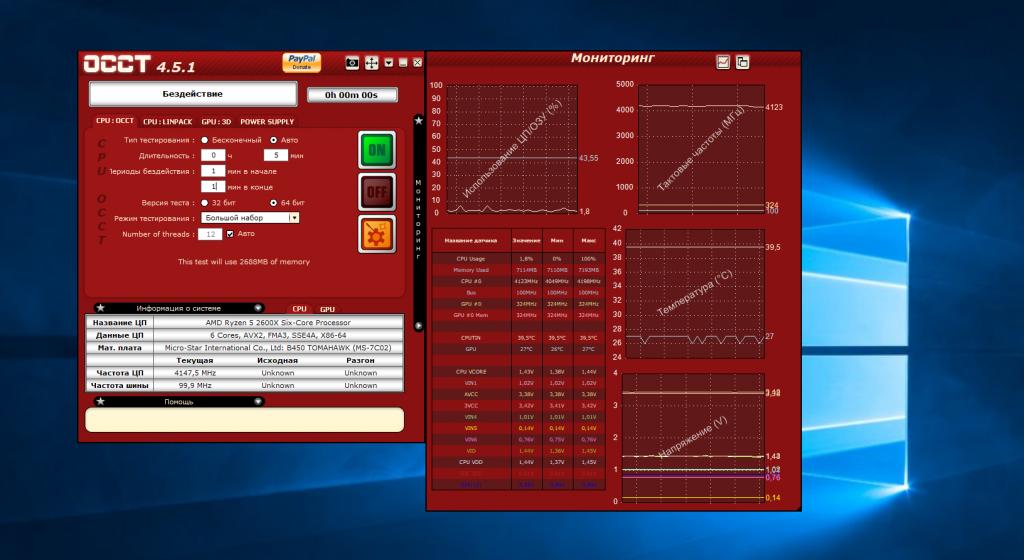
Task: Click the Бездействие status box
Action: point(193,94)
